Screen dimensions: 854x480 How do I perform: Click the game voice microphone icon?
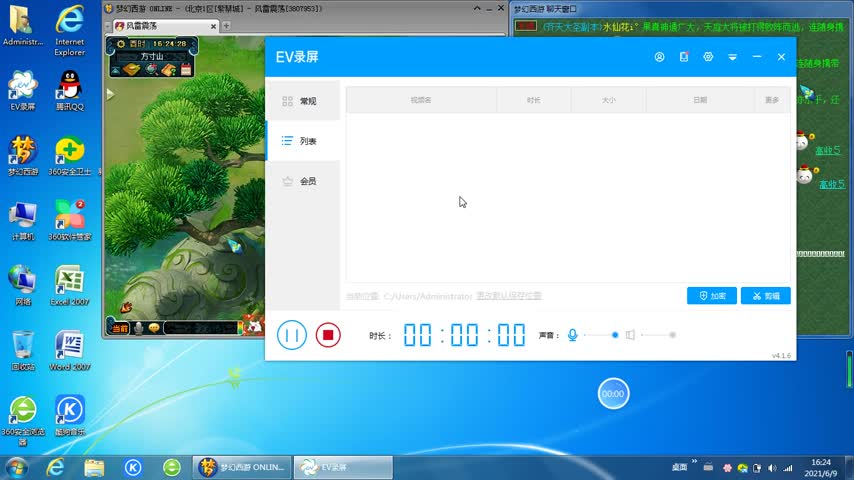tap(139, 328)
